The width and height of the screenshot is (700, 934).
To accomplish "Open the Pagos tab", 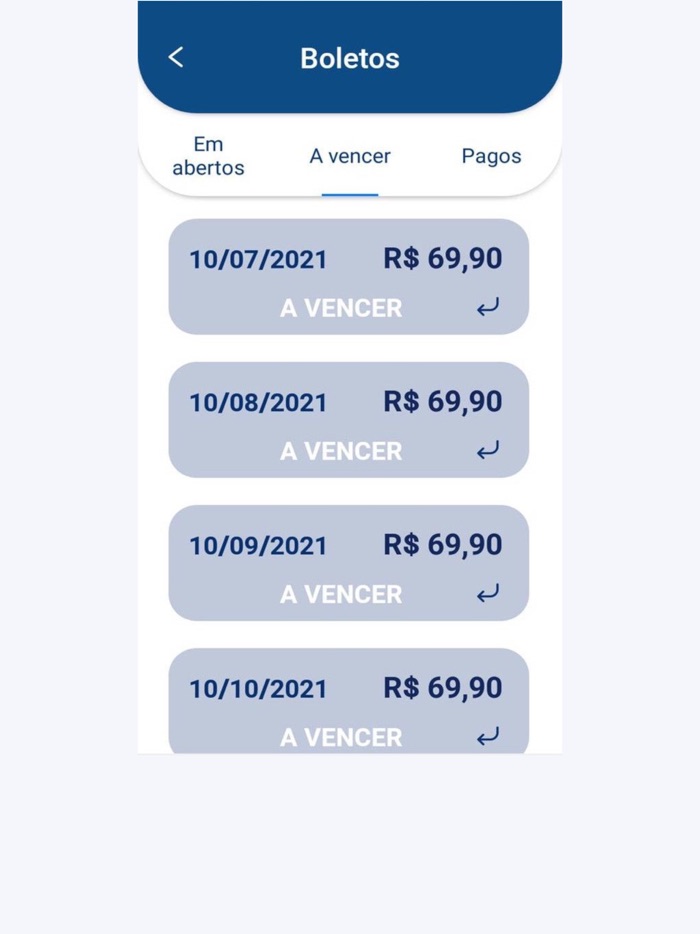I will pyautogui.click(x=491, y=156).
